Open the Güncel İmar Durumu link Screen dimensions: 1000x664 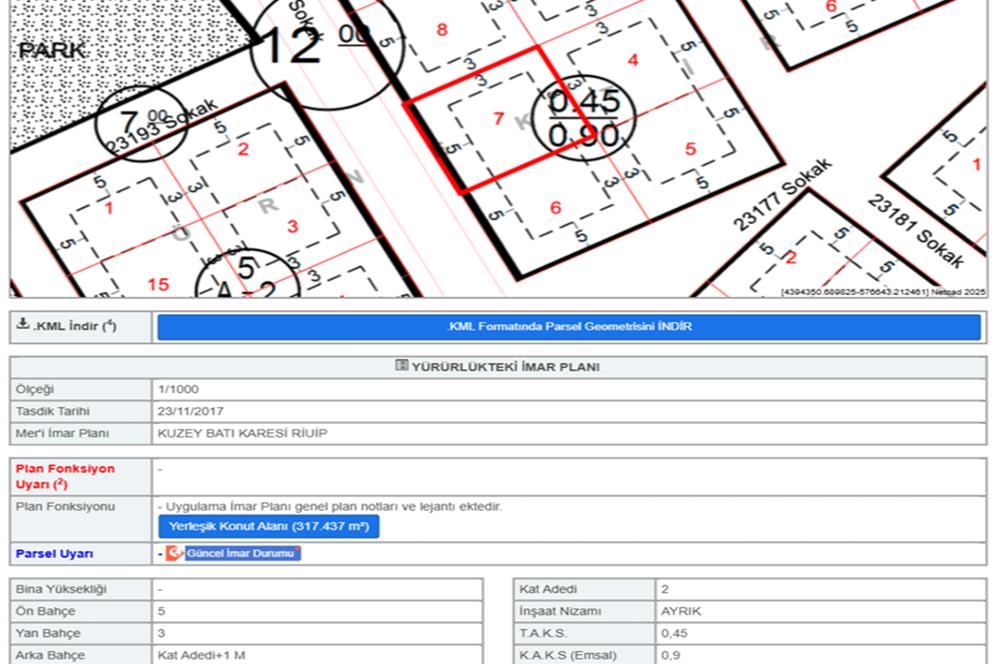point(241,553)
